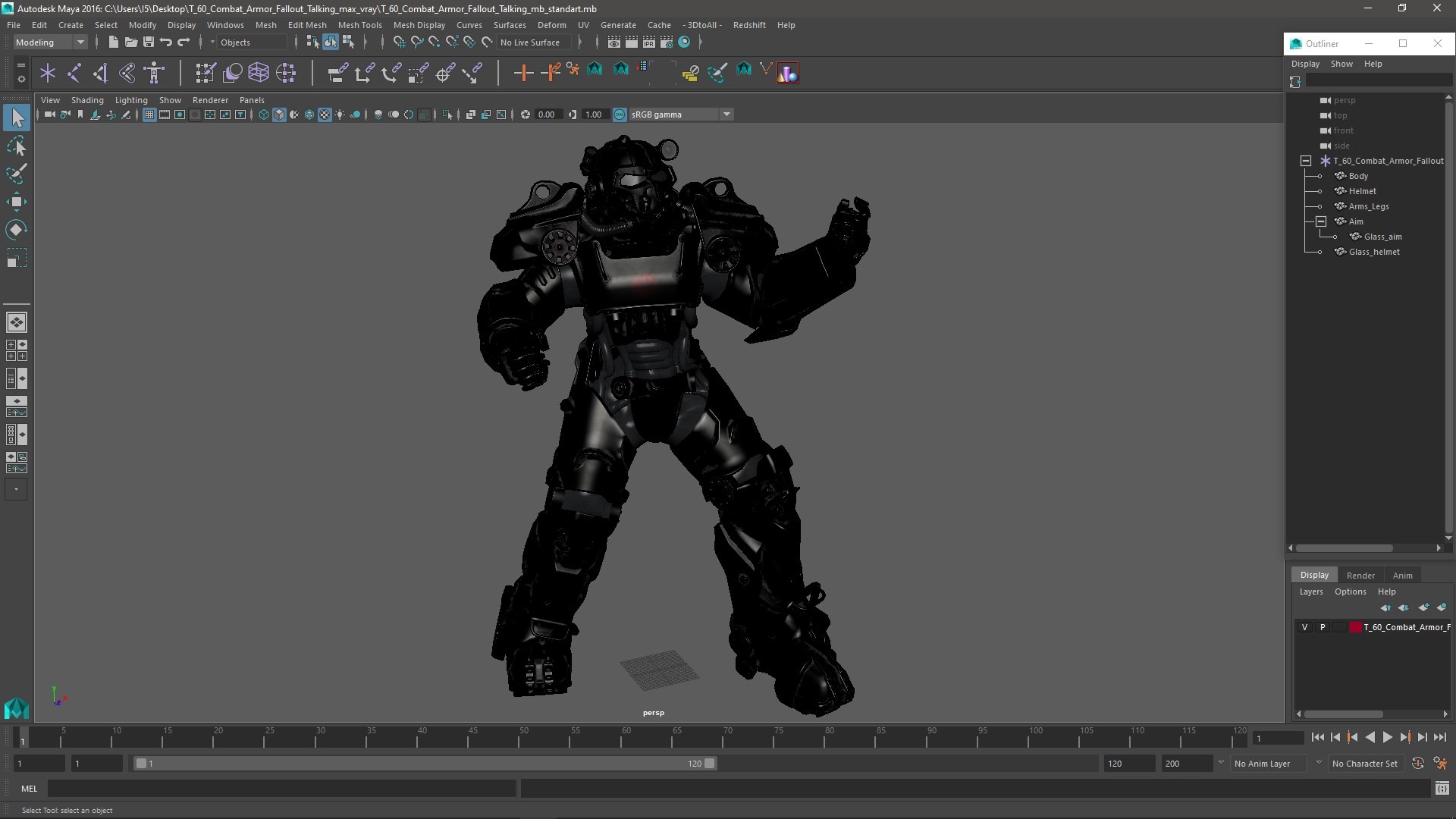The image size is (1456, 819).
Task: Open viewport Shading menu
Action: point(87,100)
